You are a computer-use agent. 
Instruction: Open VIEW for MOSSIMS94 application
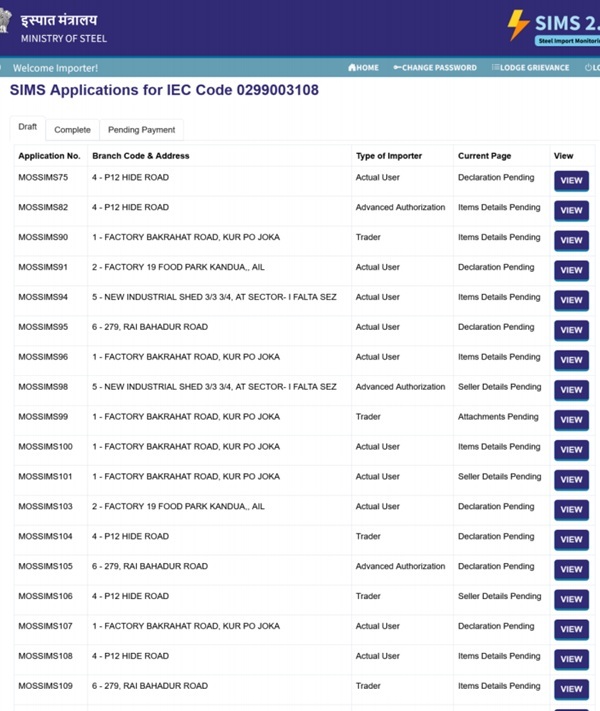click(571, 300)
